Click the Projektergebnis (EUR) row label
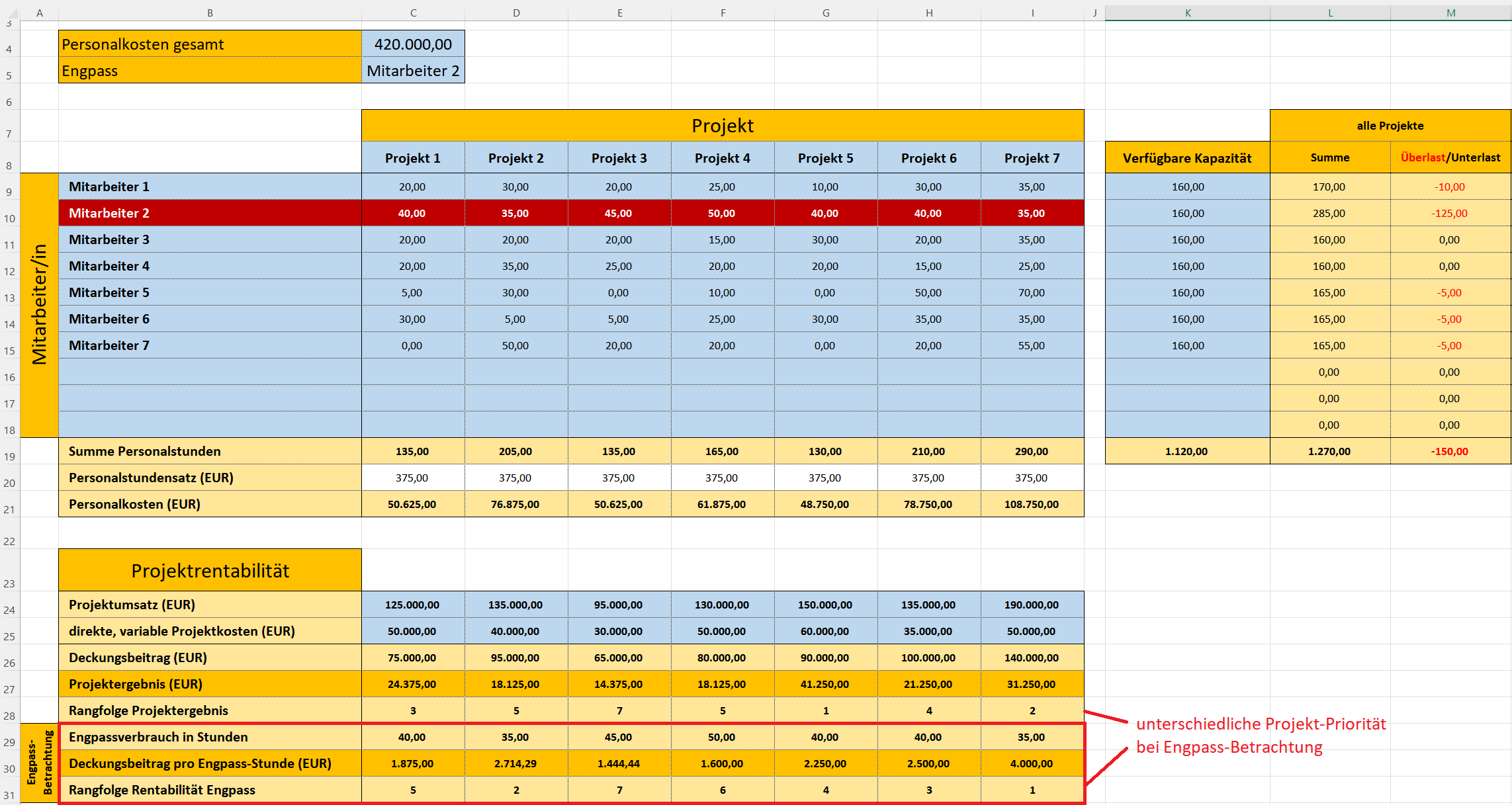This screenshot has height=805, width=1512. tap(210, 684)
